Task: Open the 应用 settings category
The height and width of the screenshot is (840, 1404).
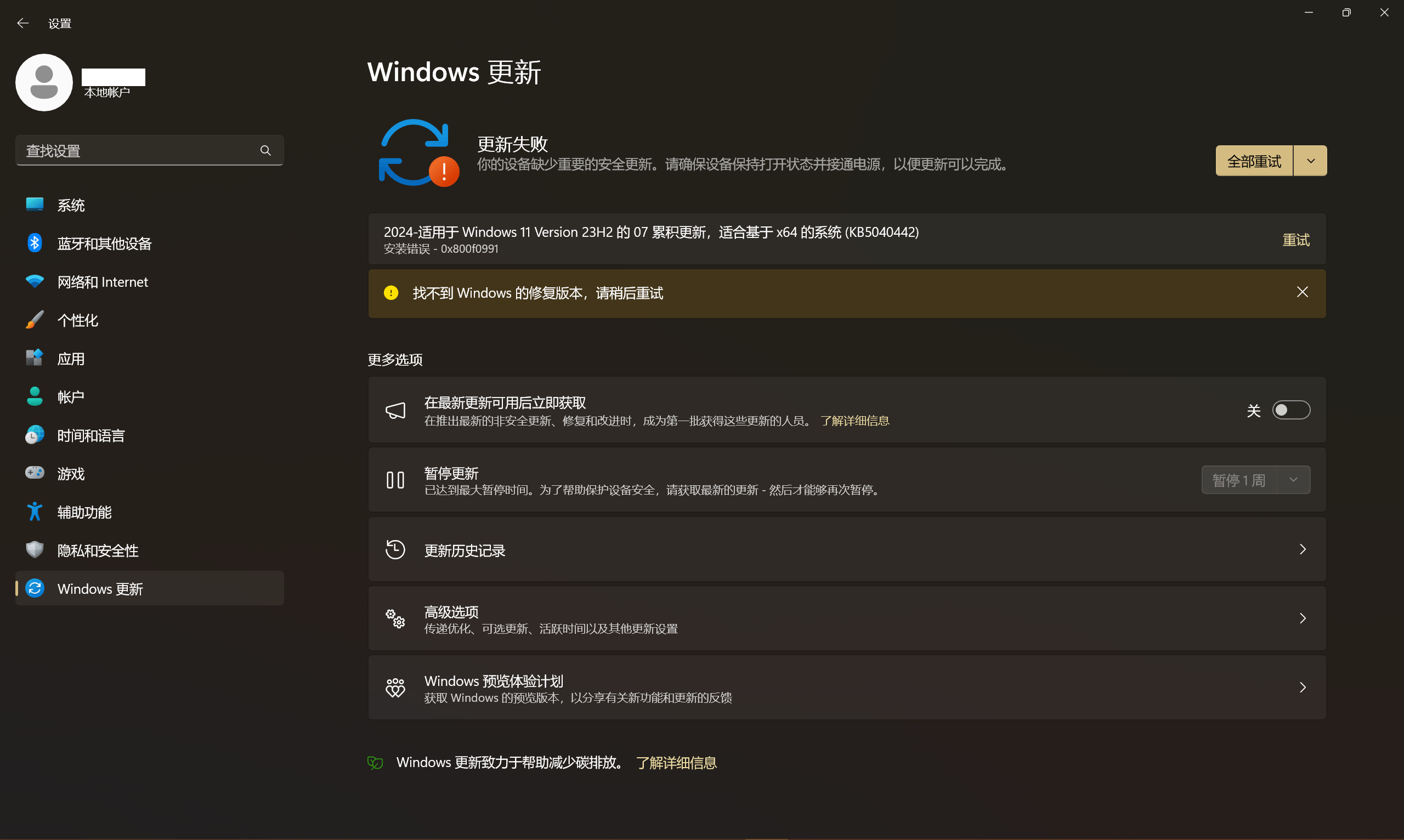Action: 150,359
